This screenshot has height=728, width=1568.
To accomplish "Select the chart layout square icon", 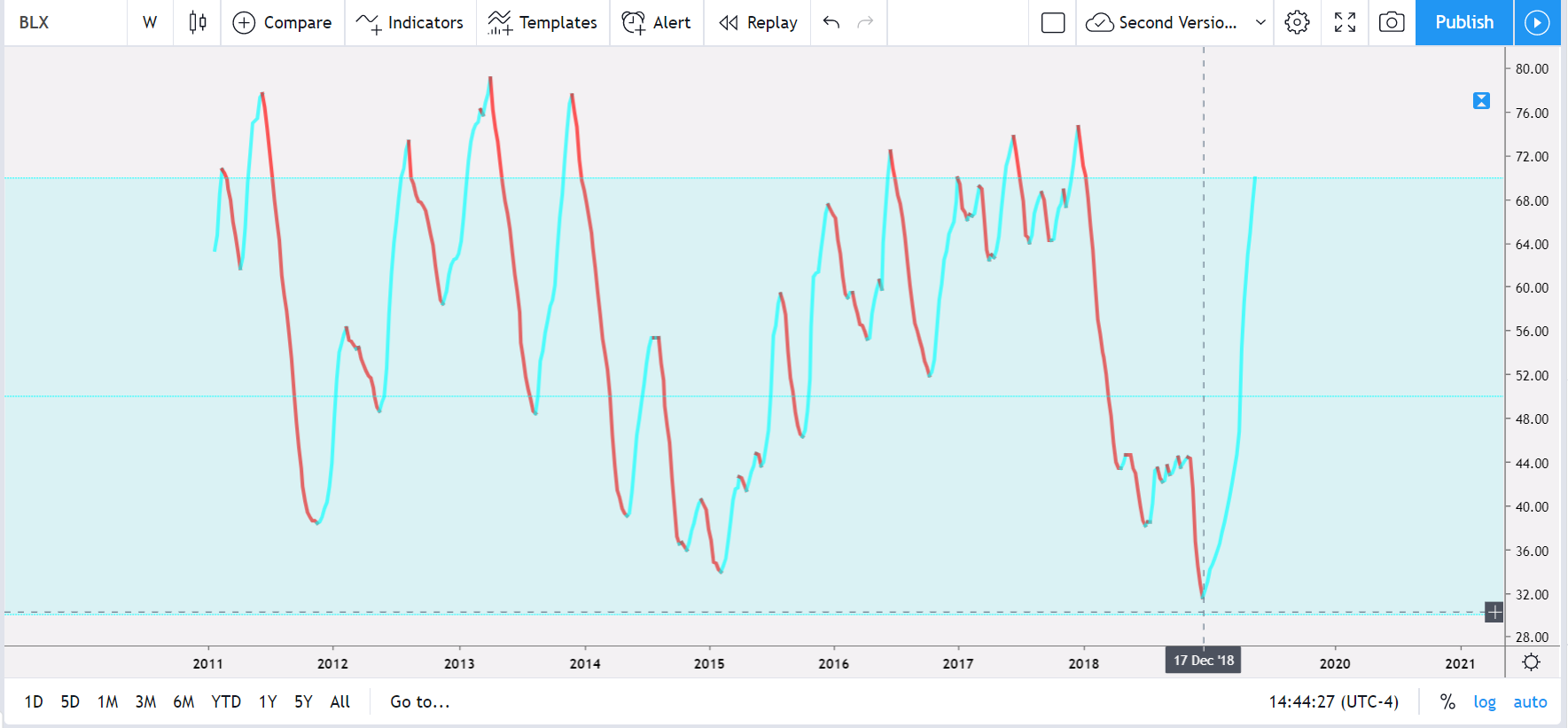I will coord(1053,22).
